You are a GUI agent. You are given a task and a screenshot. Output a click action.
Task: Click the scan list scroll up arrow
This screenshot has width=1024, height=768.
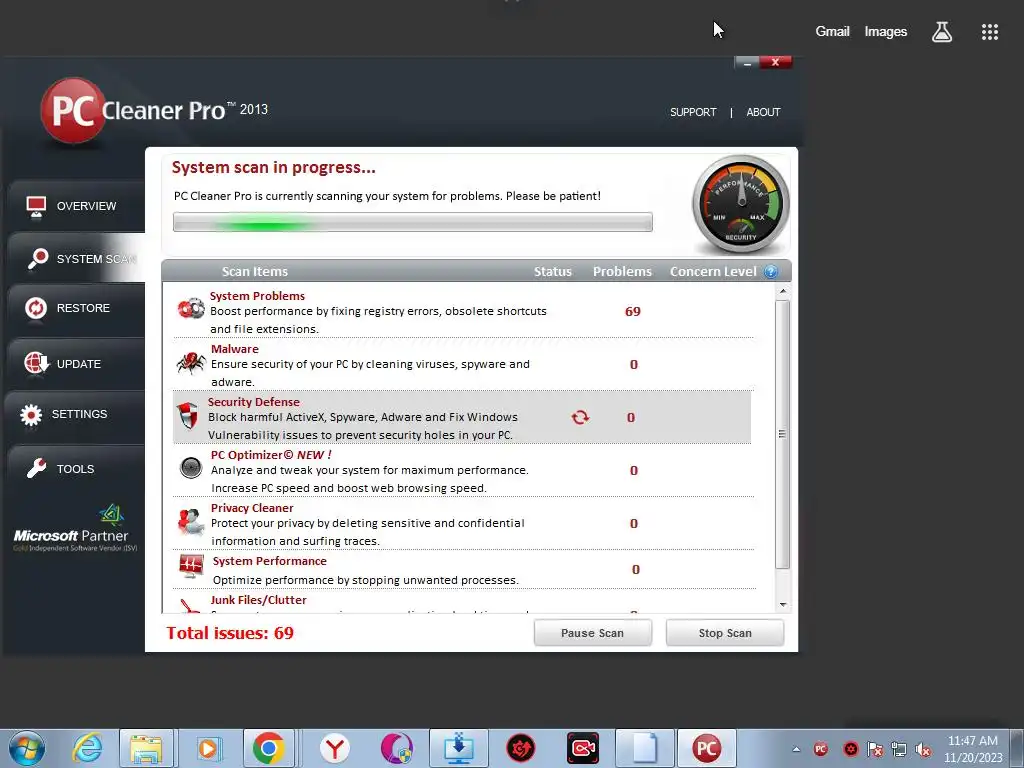click(x=783, y=291)
